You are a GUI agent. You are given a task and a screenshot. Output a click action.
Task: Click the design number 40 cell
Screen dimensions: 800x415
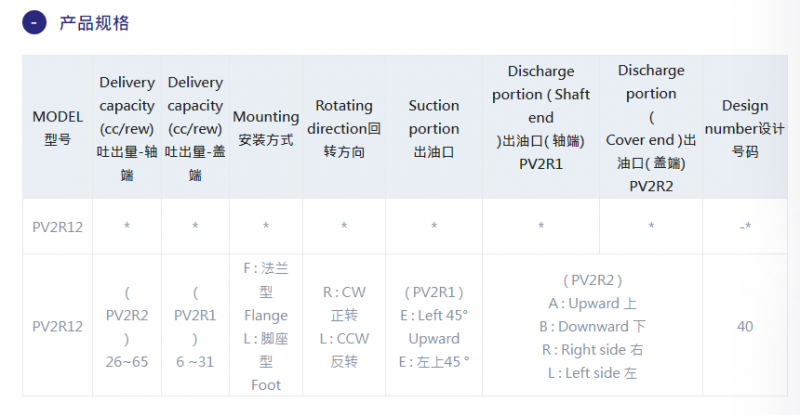(x=745, y=326)
